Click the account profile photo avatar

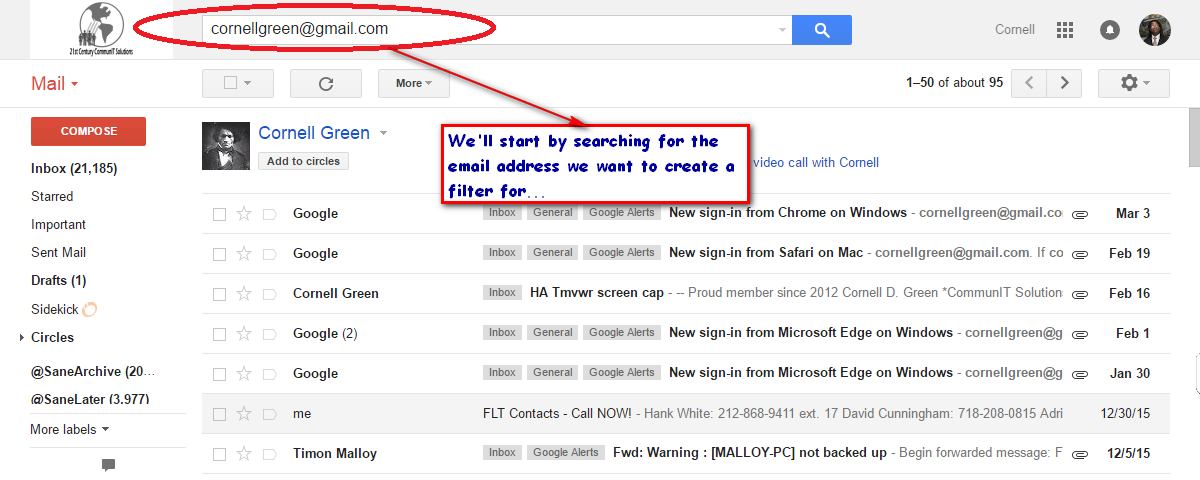(1155, 30)
